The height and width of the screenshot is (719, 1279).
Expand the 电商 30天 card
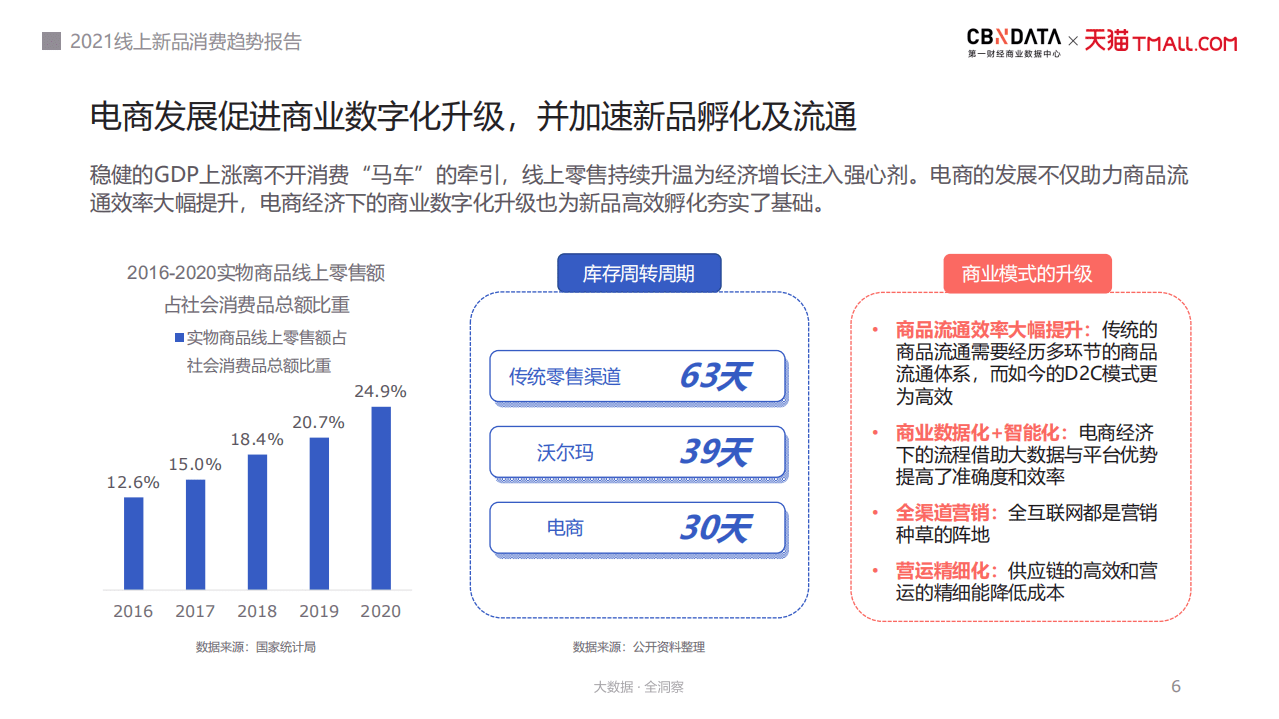(x=637, y=528)
